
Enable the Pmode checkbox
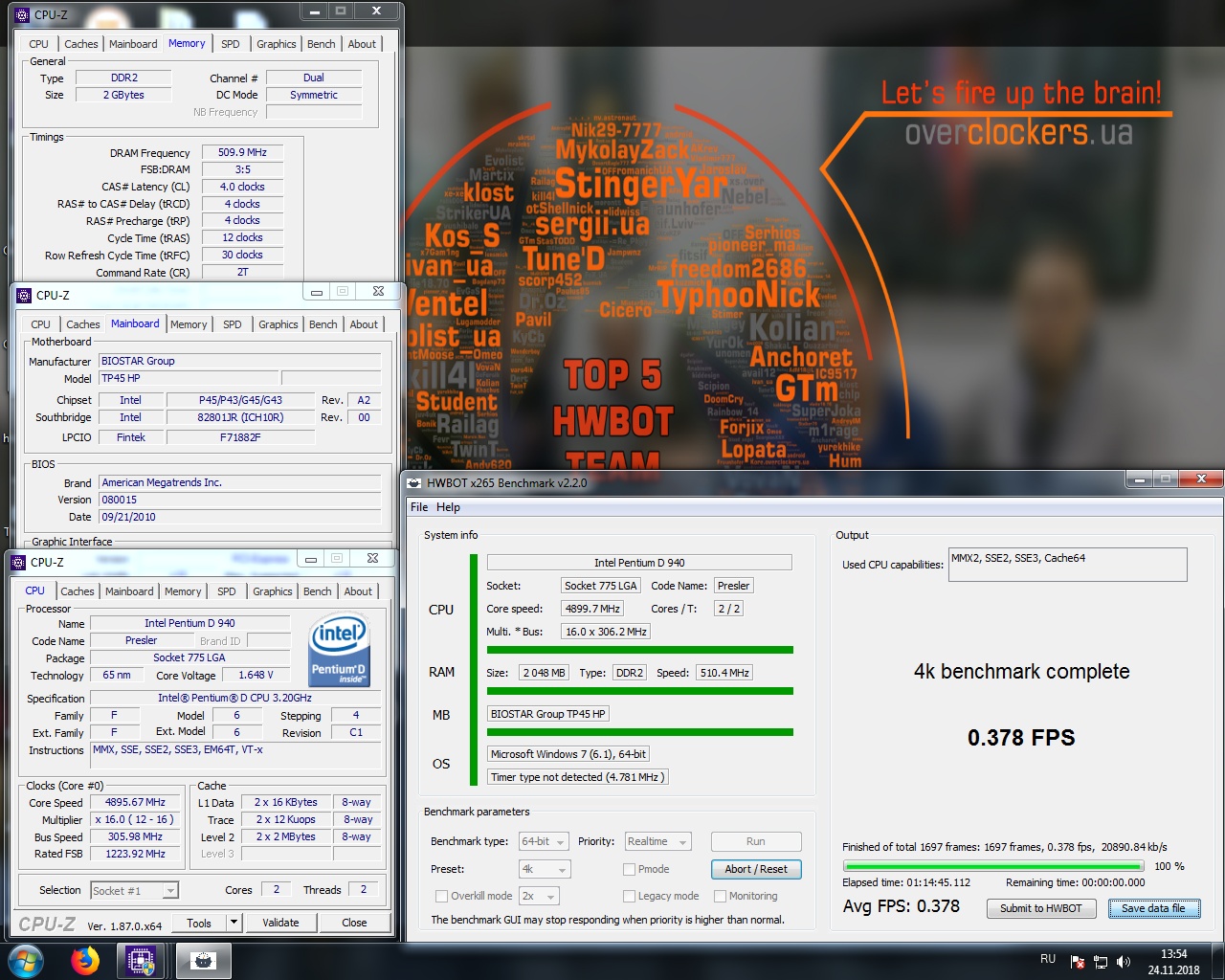click(629, 869)
